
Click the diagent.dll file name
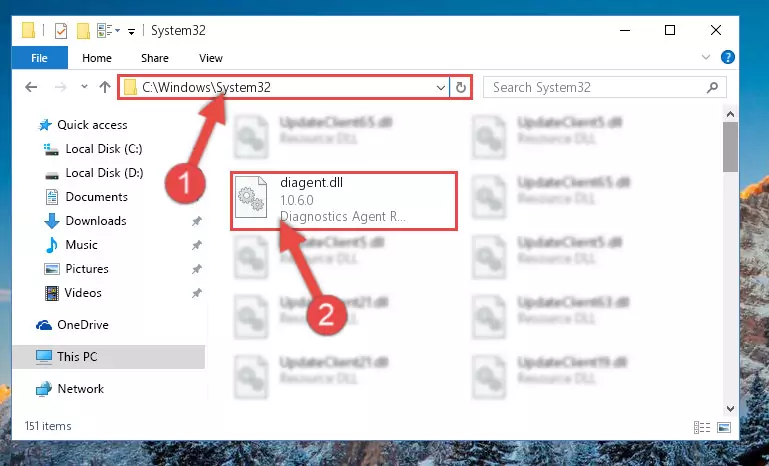click(x=311, y=183)
